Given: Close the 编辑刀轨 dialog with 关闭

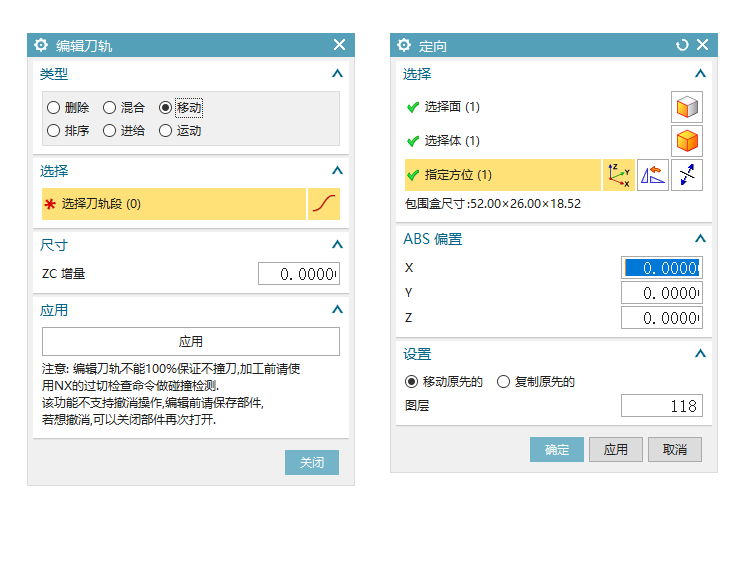Looking at the screenshot, I should coord(312,463).
